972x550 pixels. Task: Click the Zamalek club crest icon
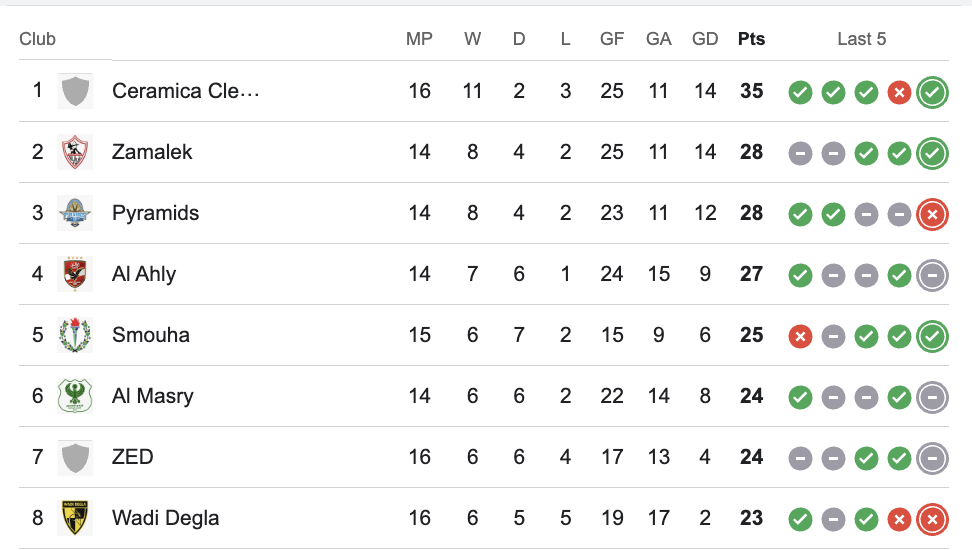point(75,152)
